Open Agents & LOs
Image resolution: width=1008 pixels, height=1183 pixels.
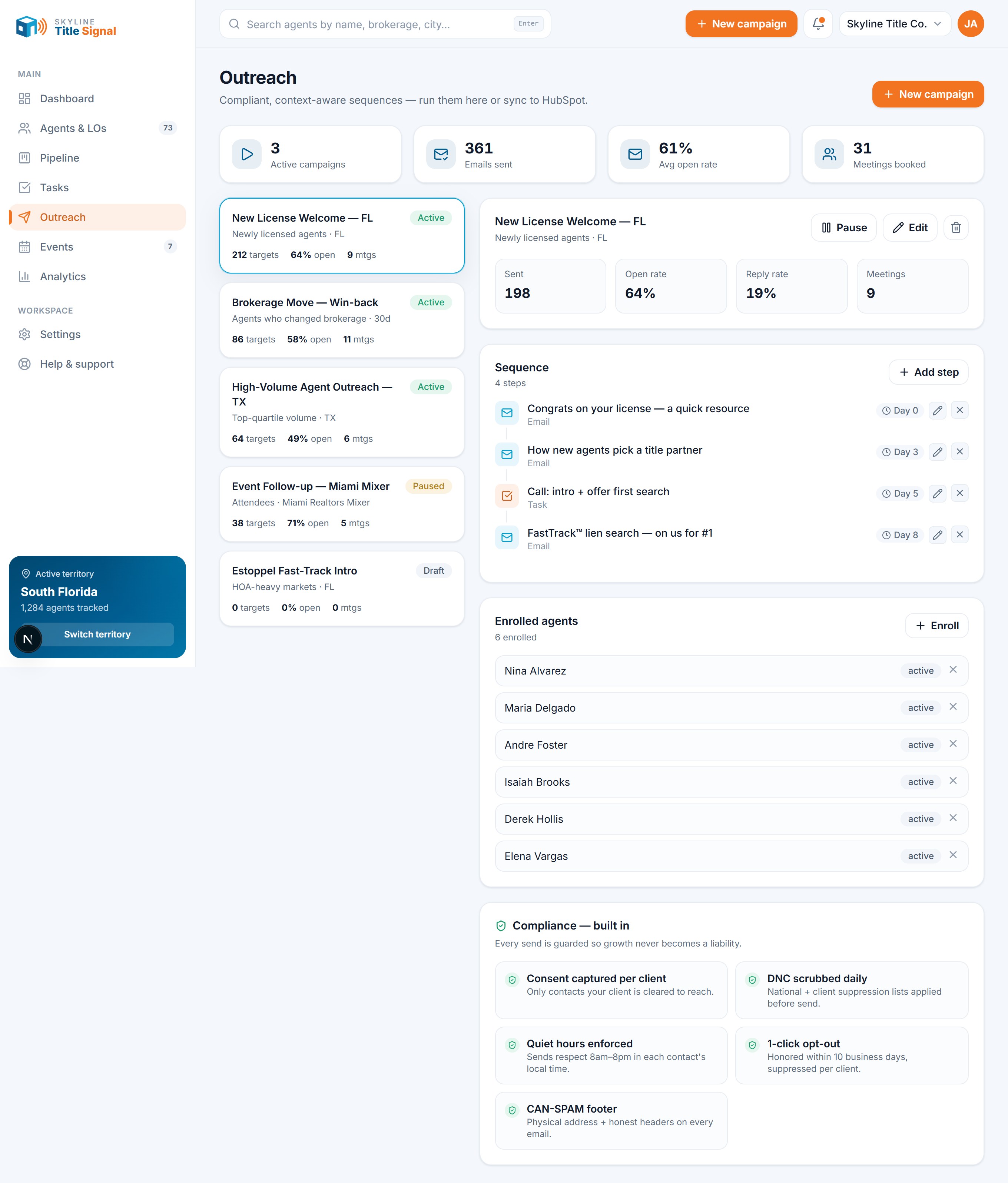(97, 129)
